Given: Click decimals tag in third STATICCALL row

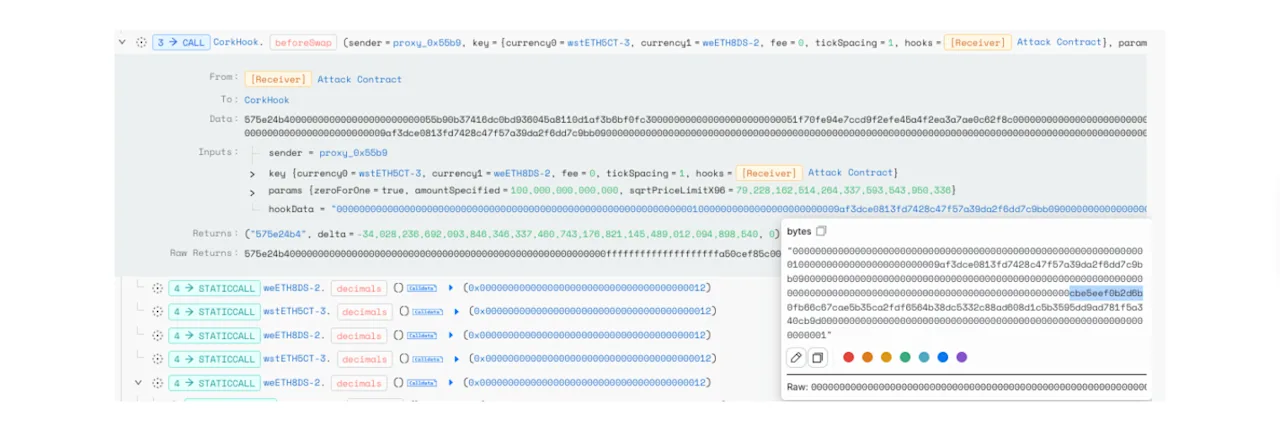Looking at the screenshot, I should tap(358, 335).
